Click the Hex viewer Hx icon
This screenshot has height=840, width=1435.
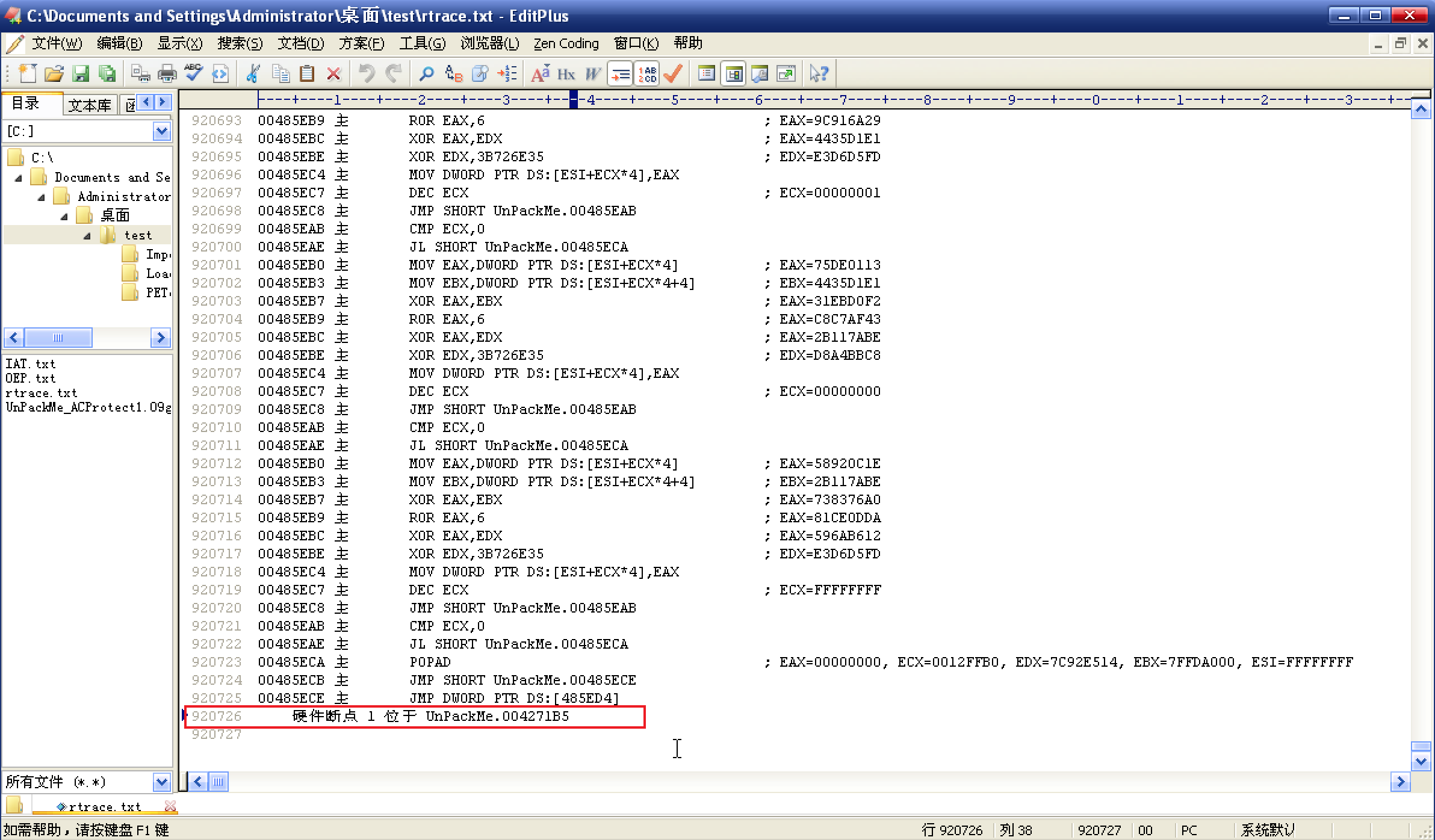click(566, 74)
